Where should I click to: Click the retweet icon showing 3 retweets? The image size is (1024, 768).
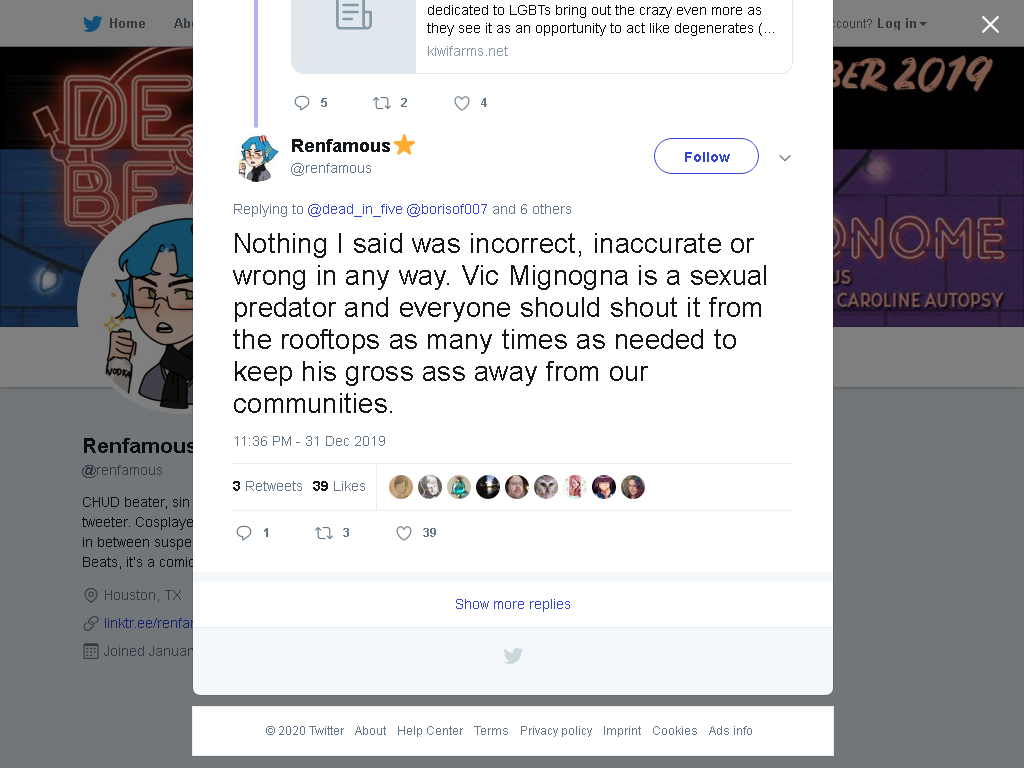point(324,533)
